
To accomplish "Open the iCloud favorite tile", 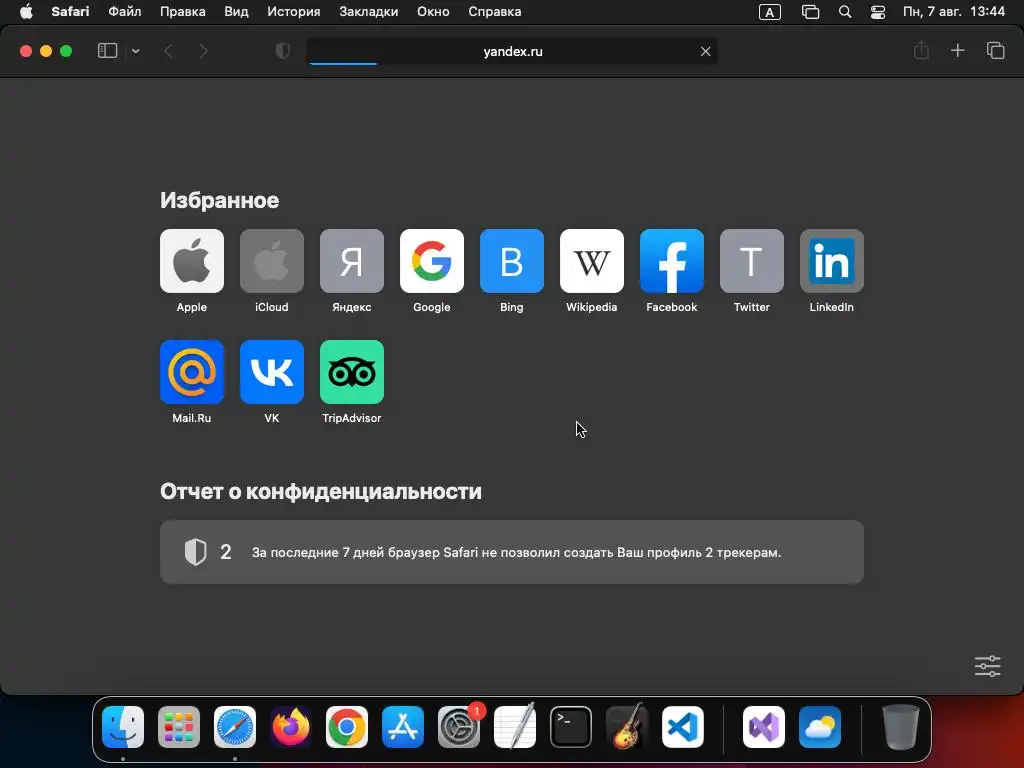I will [272, 261].
